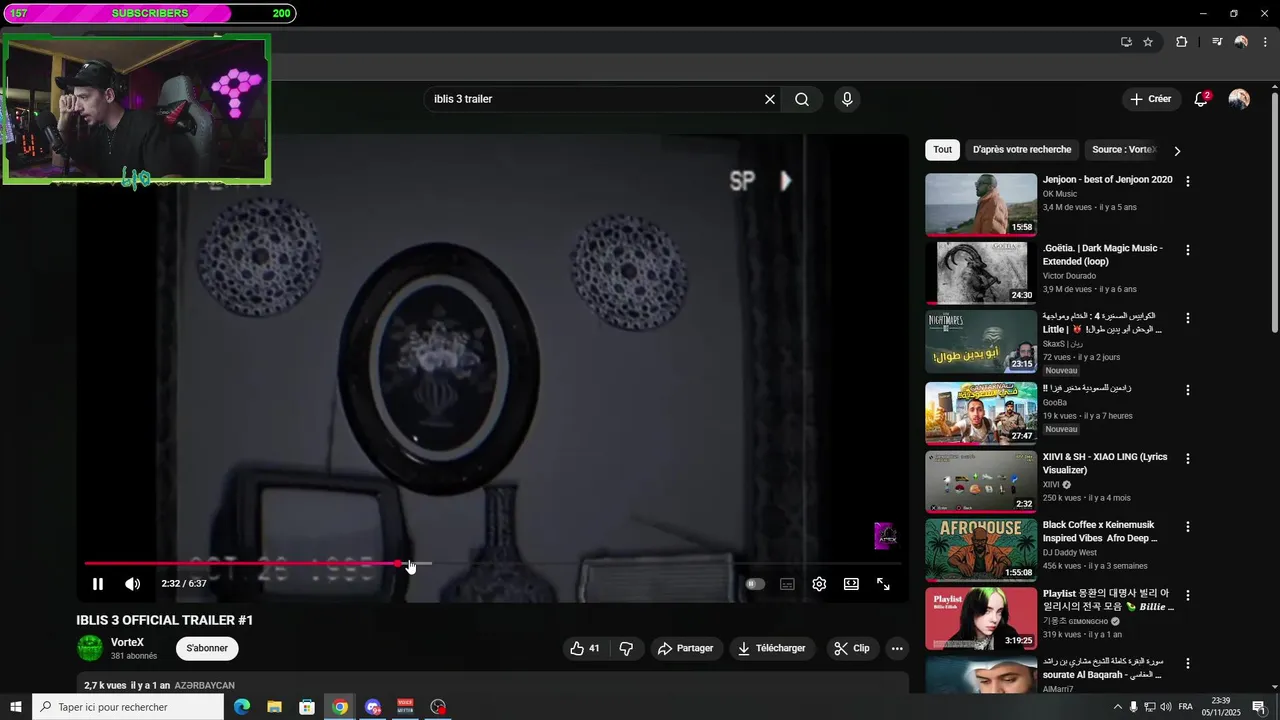The width and height of the screenshot is (1280, 720).
Task: Click the S'abonner button
Action: point(207,648)
